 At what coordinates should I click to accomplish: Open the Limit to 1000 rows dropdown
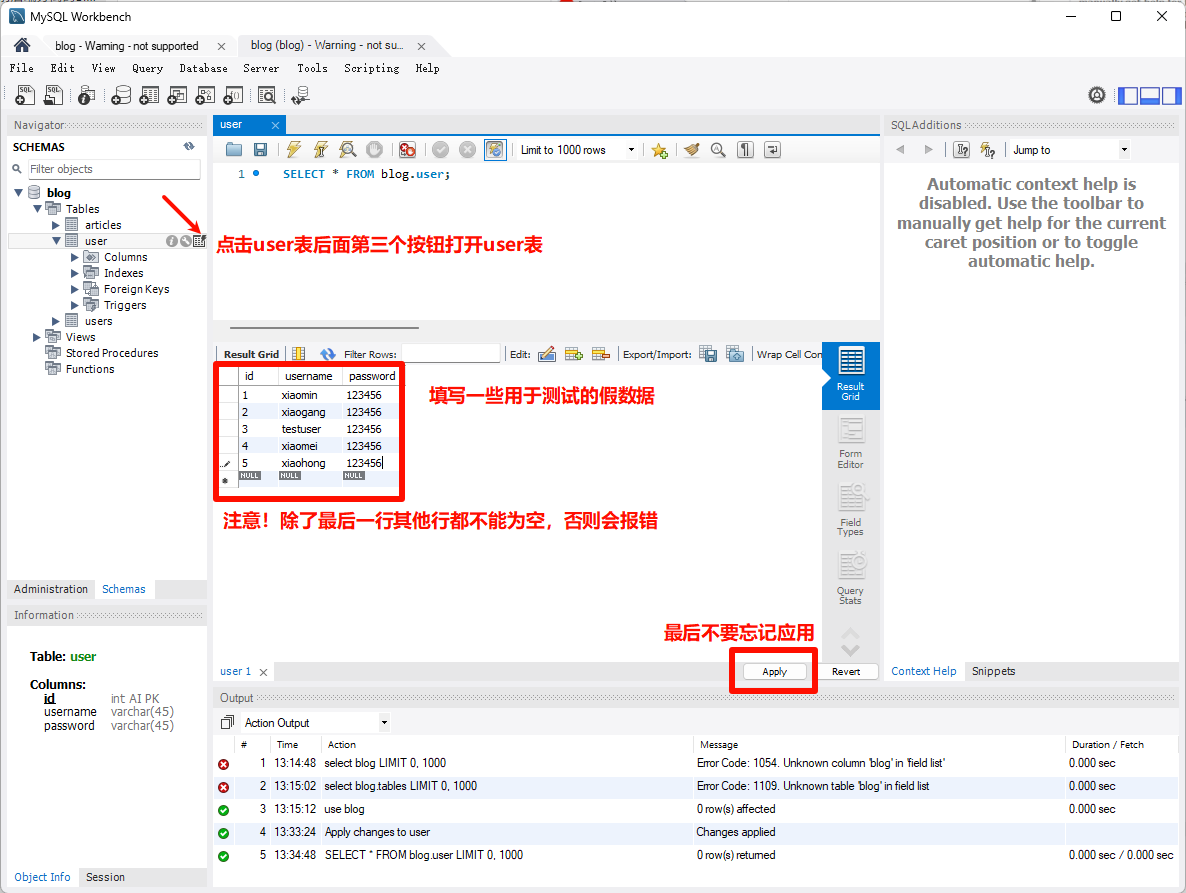click(577, 150)
